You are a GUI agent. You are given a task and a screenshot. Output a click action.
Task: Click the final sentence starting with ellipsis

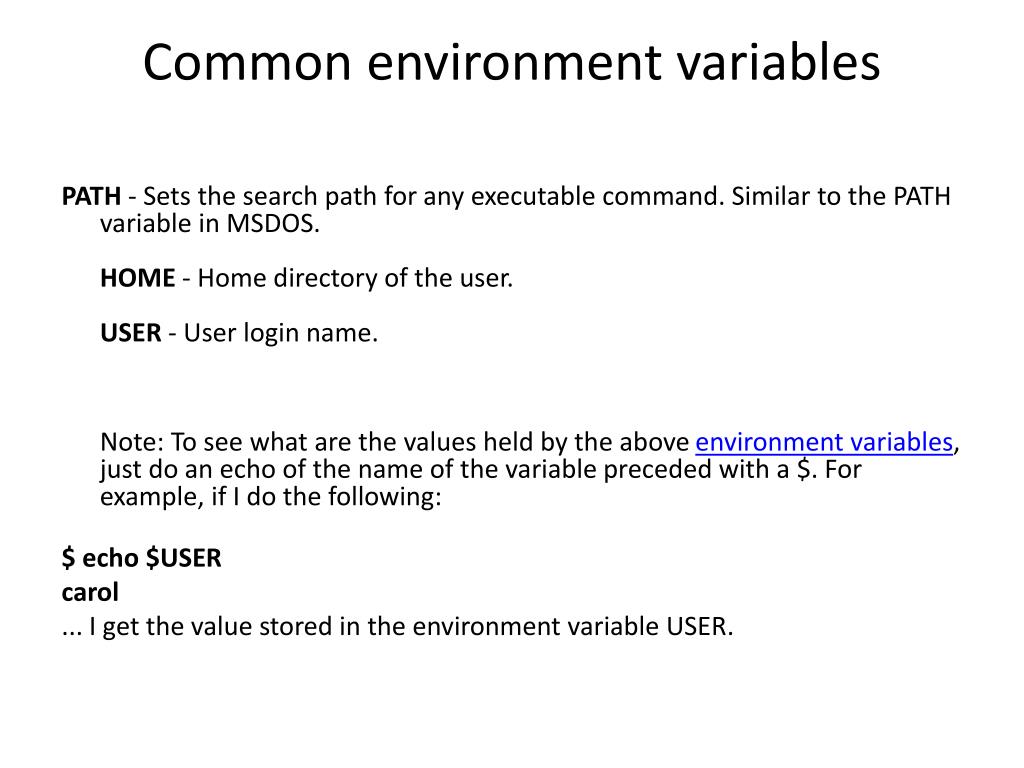click(x=398, y=627)
